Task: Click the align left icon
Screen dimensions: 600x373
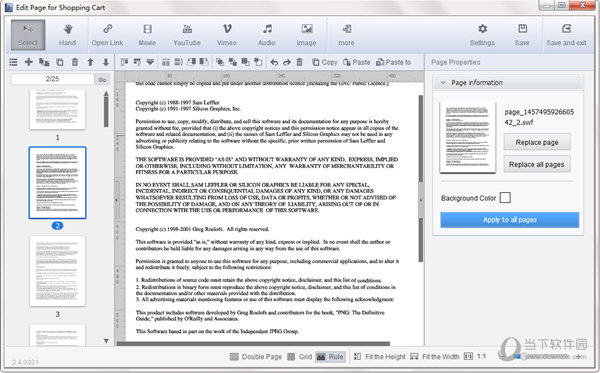Action: (124, 62)
